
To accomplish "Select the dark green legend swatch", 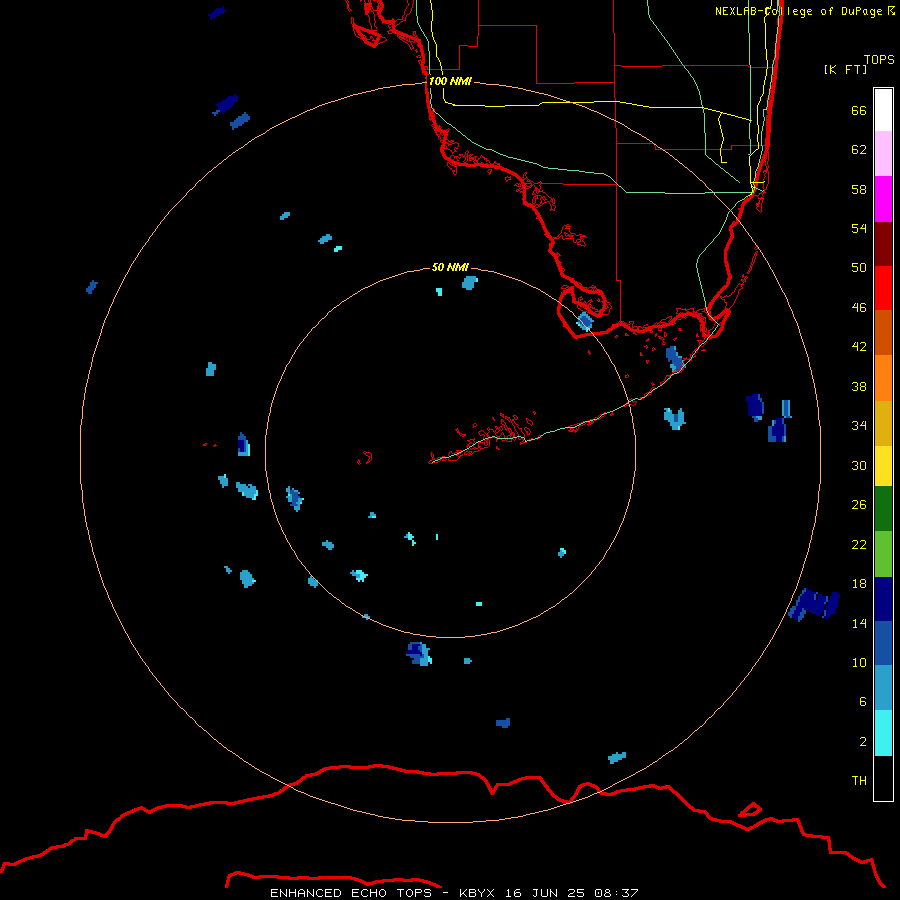I will (x=883, y=509).
